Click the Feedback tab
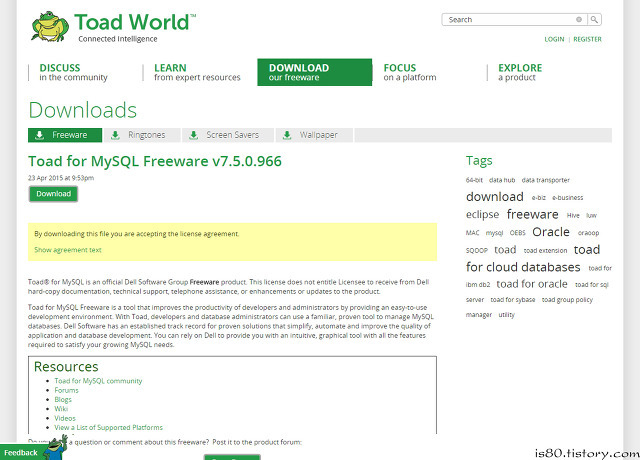Viewport: 640px width, 460px height. coord(21,453)
